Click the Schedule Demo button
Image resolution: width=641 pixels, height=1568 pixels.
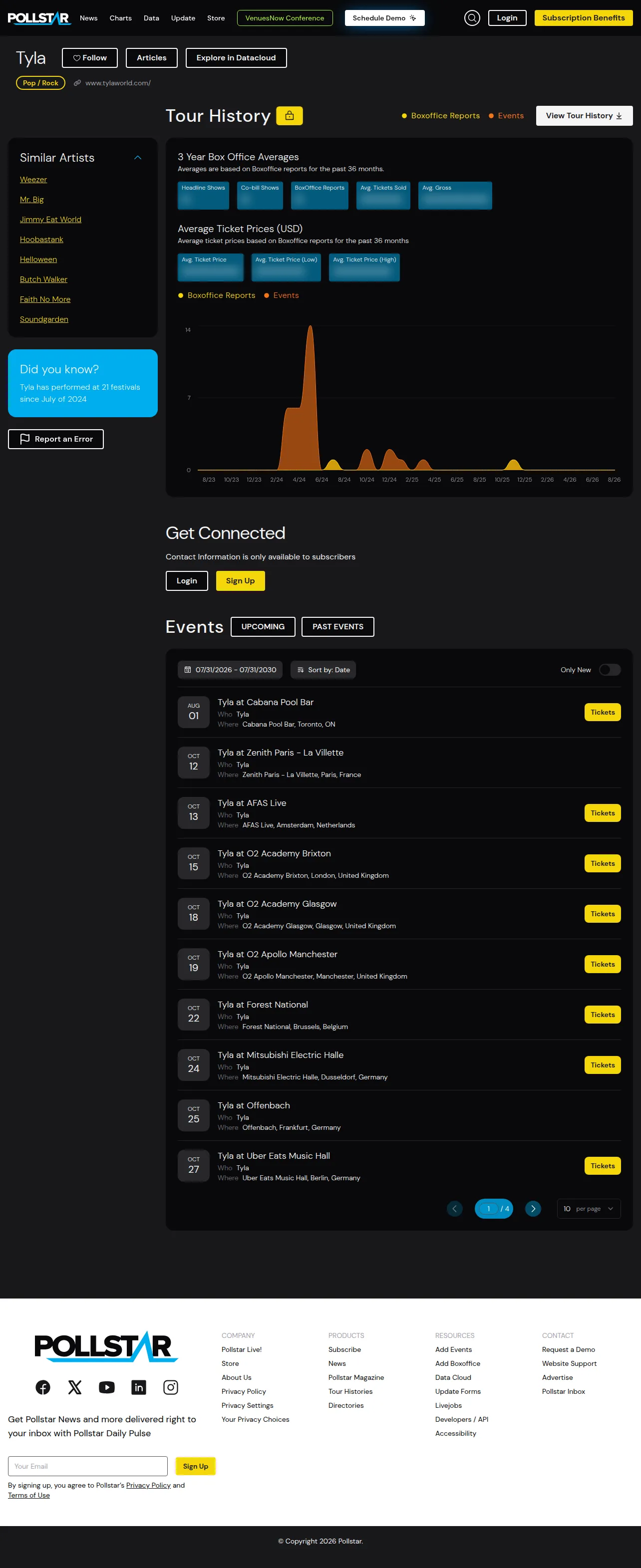click(x=385, y=18)
